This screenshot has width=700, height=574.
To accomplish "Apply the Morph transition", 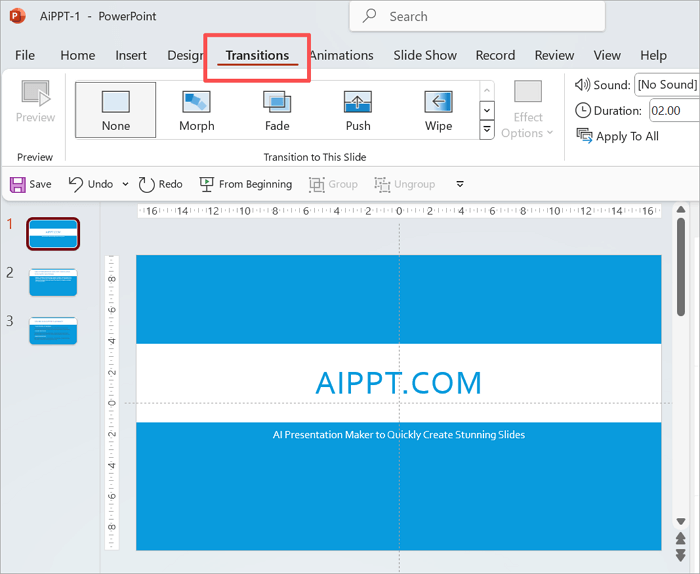I will [x=196, y=110].
